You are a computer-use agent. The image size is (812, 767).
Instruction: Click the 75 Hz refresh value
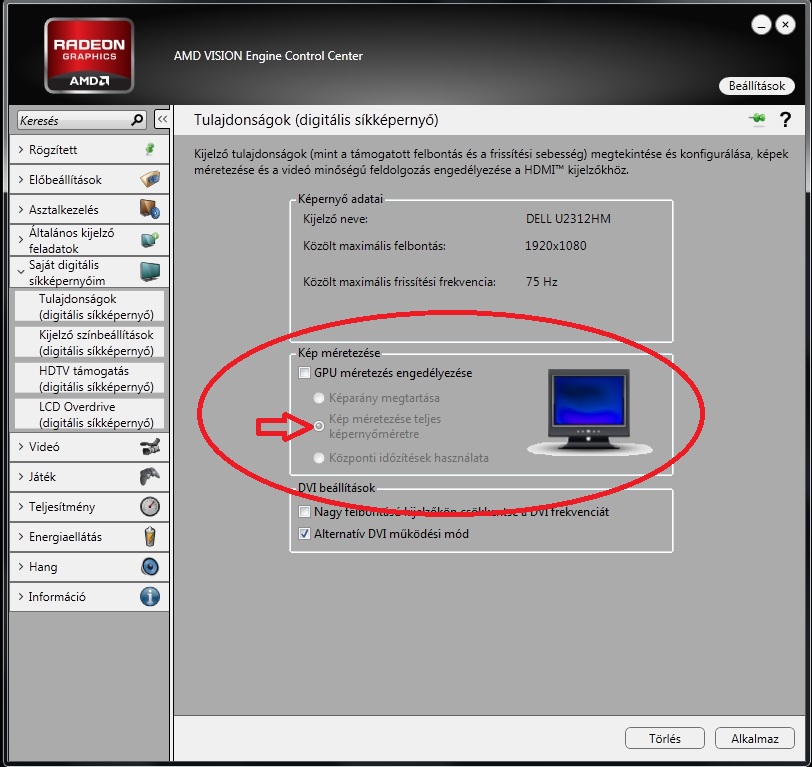click(x=541, y=282)
